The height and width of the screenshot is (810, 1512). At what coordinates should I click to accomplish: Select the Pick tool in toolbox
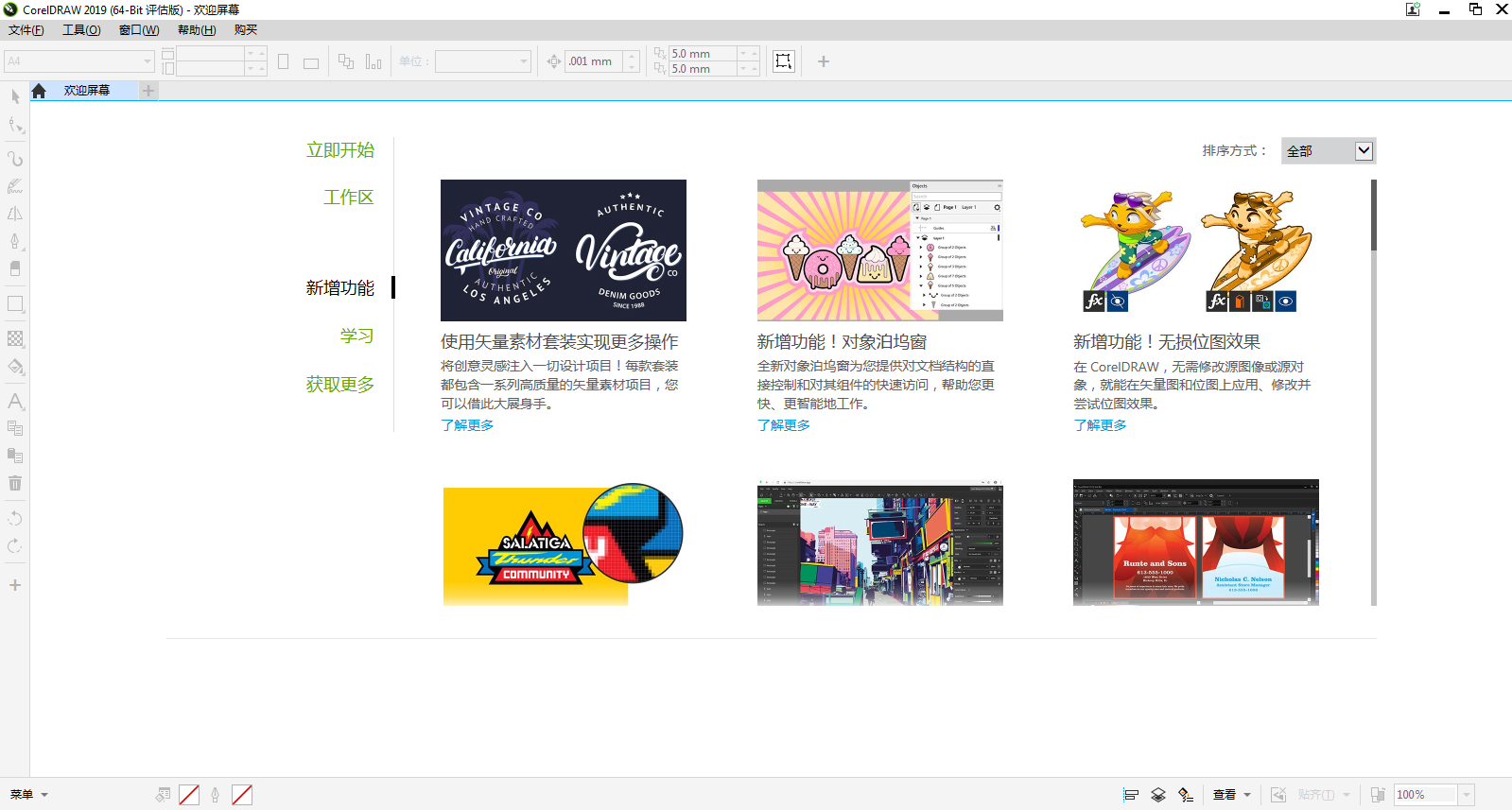pyautogui.click(x=15, y=96)
